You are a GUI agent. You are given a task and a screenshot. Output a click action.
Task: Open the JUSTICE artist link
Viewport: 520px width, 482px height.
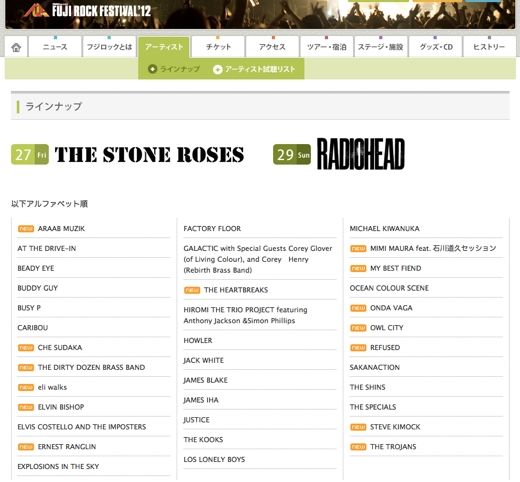[x=196, y=420]
